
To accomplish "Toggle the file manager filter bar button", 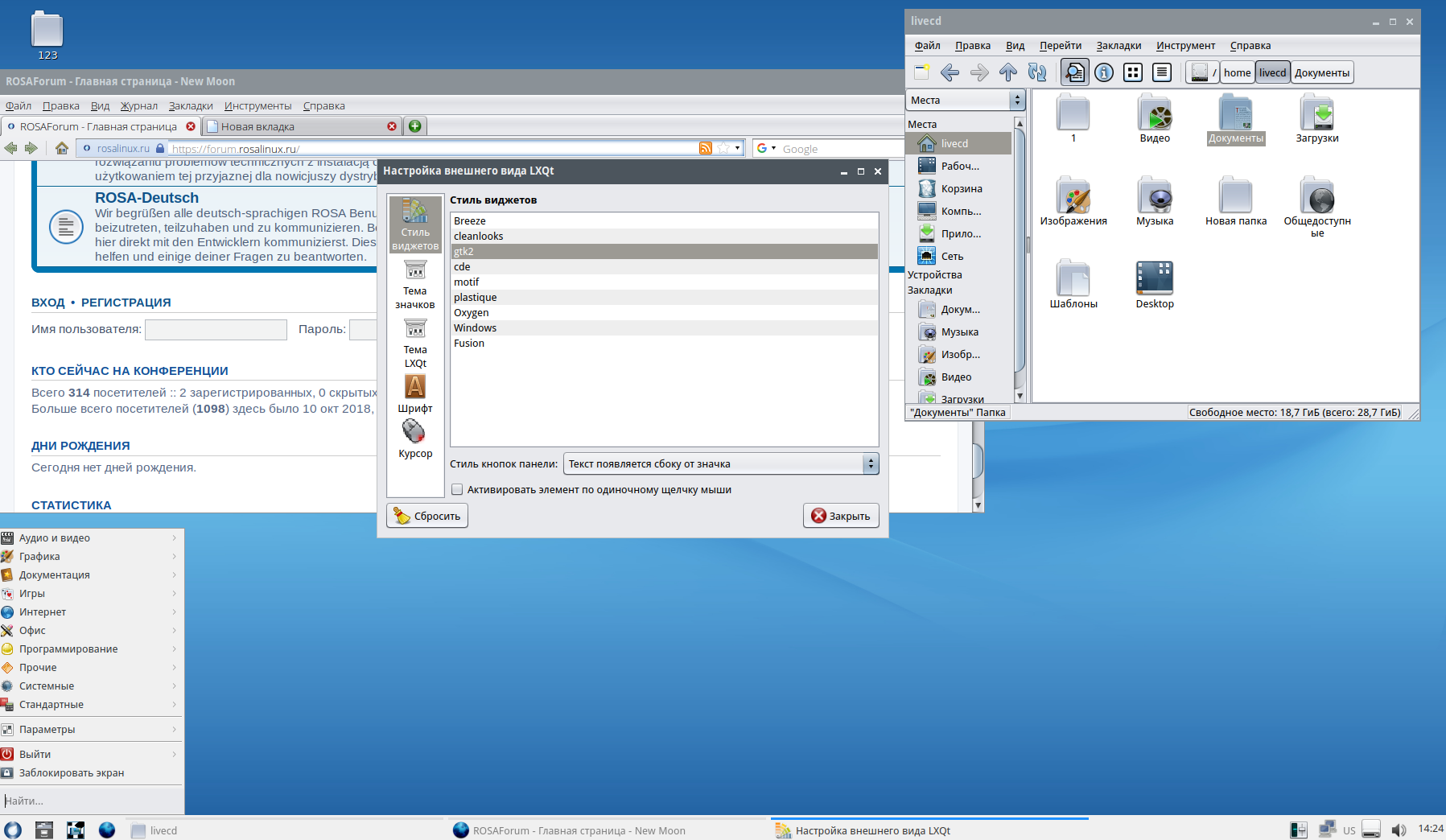I will coord(1074,72).
